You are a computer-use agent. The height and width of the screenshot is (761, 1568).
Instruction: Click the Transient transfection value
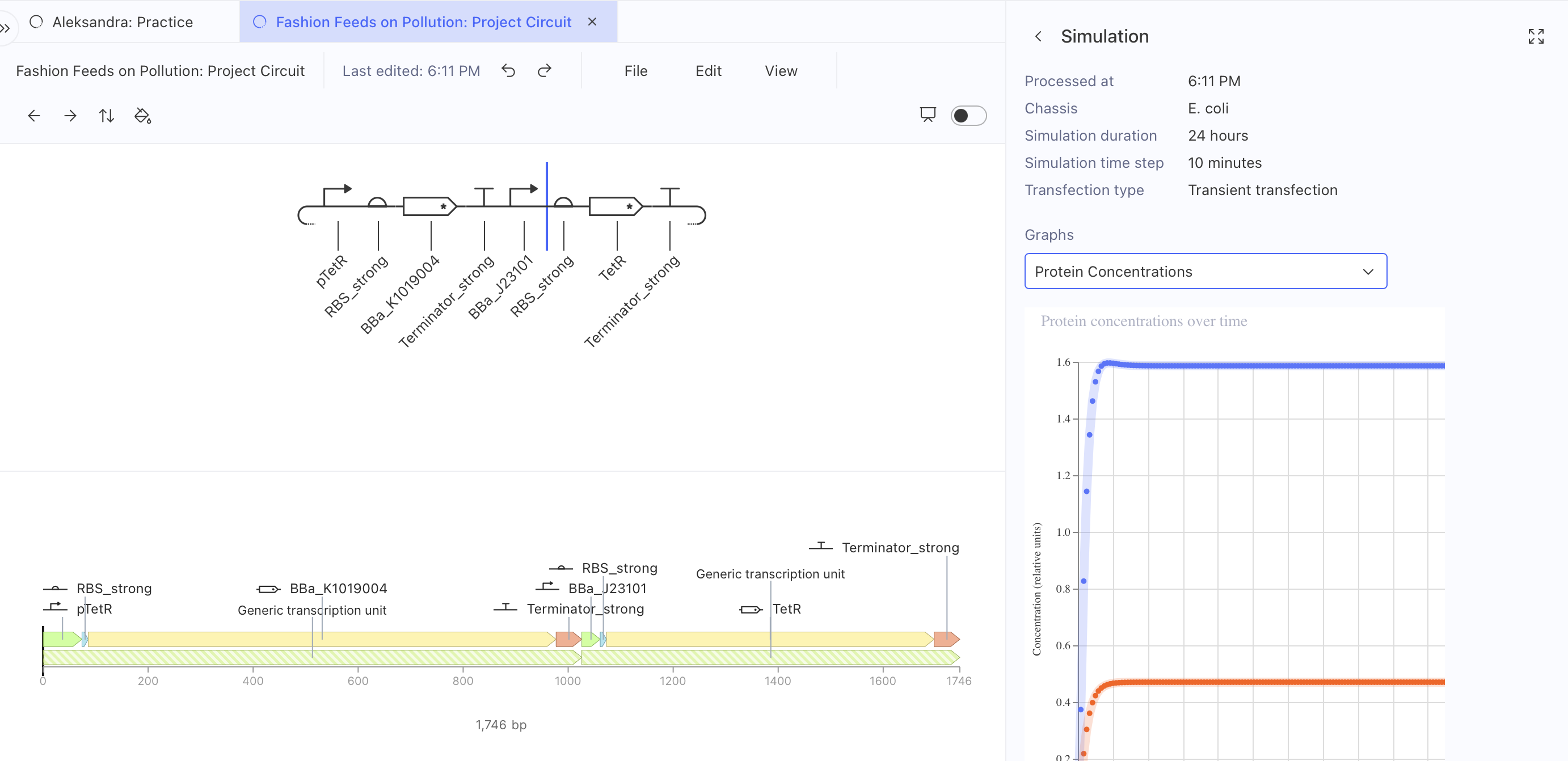[1262, 190]
